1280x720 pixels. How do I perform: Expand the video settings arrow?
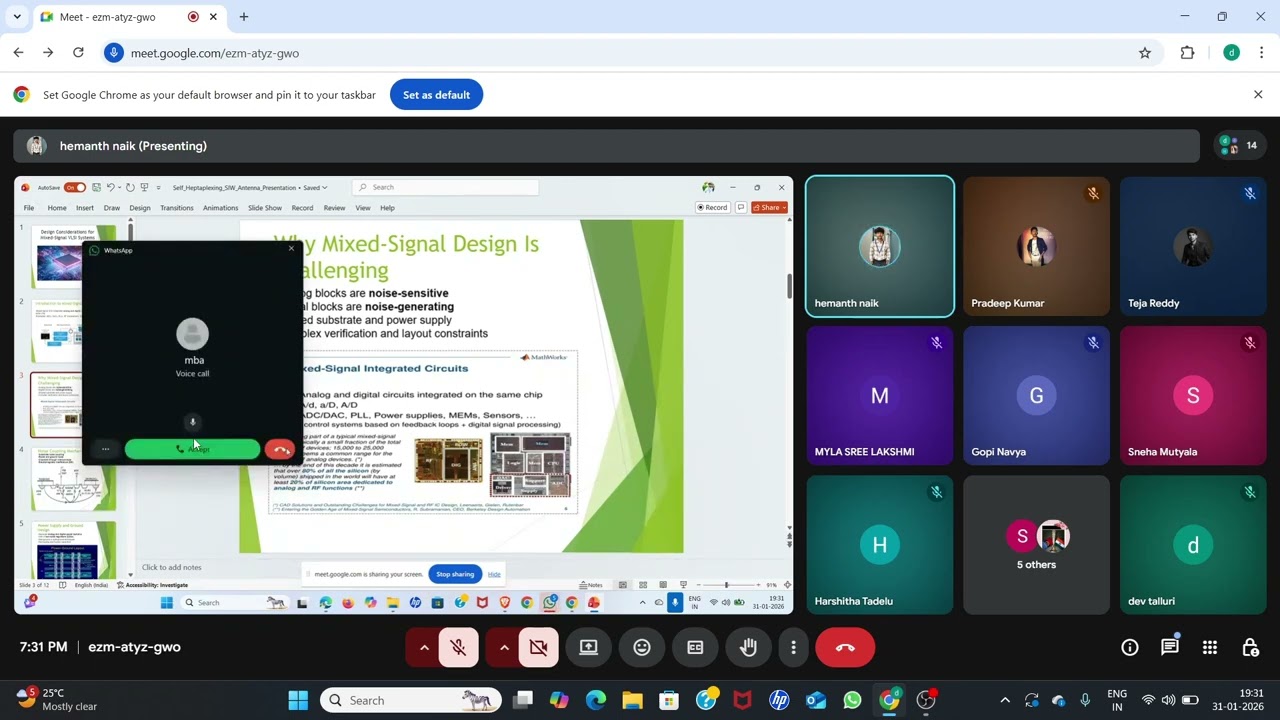click(x=504, y=647)
